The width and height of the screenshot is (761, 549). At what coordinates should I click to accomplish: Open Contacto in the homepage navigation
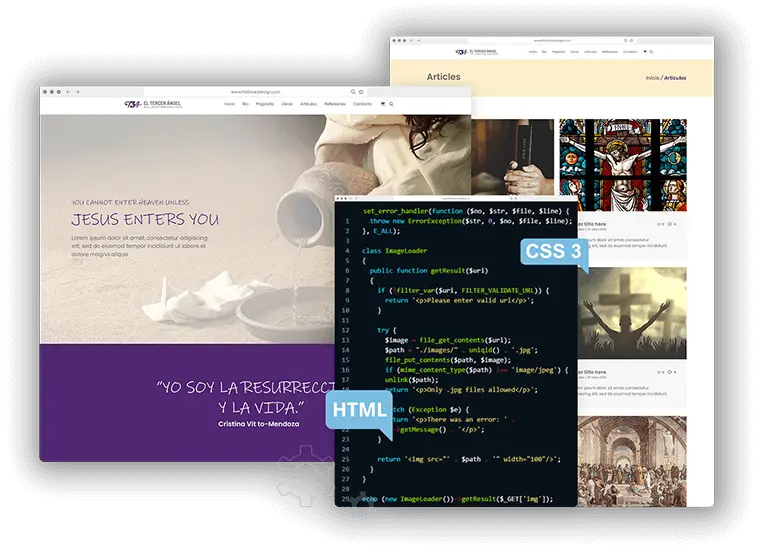(363, 104)
